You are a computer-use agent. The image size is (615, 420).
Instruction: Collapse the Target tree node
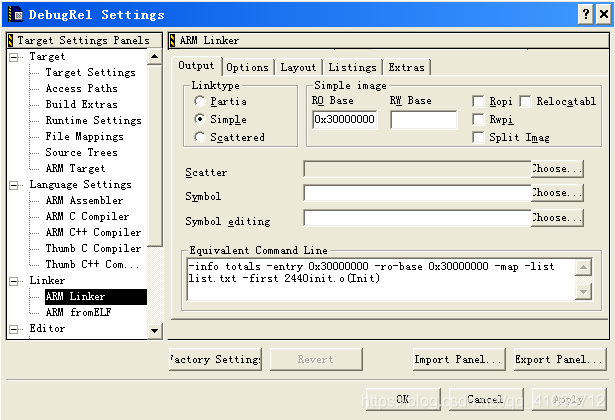pyautogui.click(x=14, y=57)
